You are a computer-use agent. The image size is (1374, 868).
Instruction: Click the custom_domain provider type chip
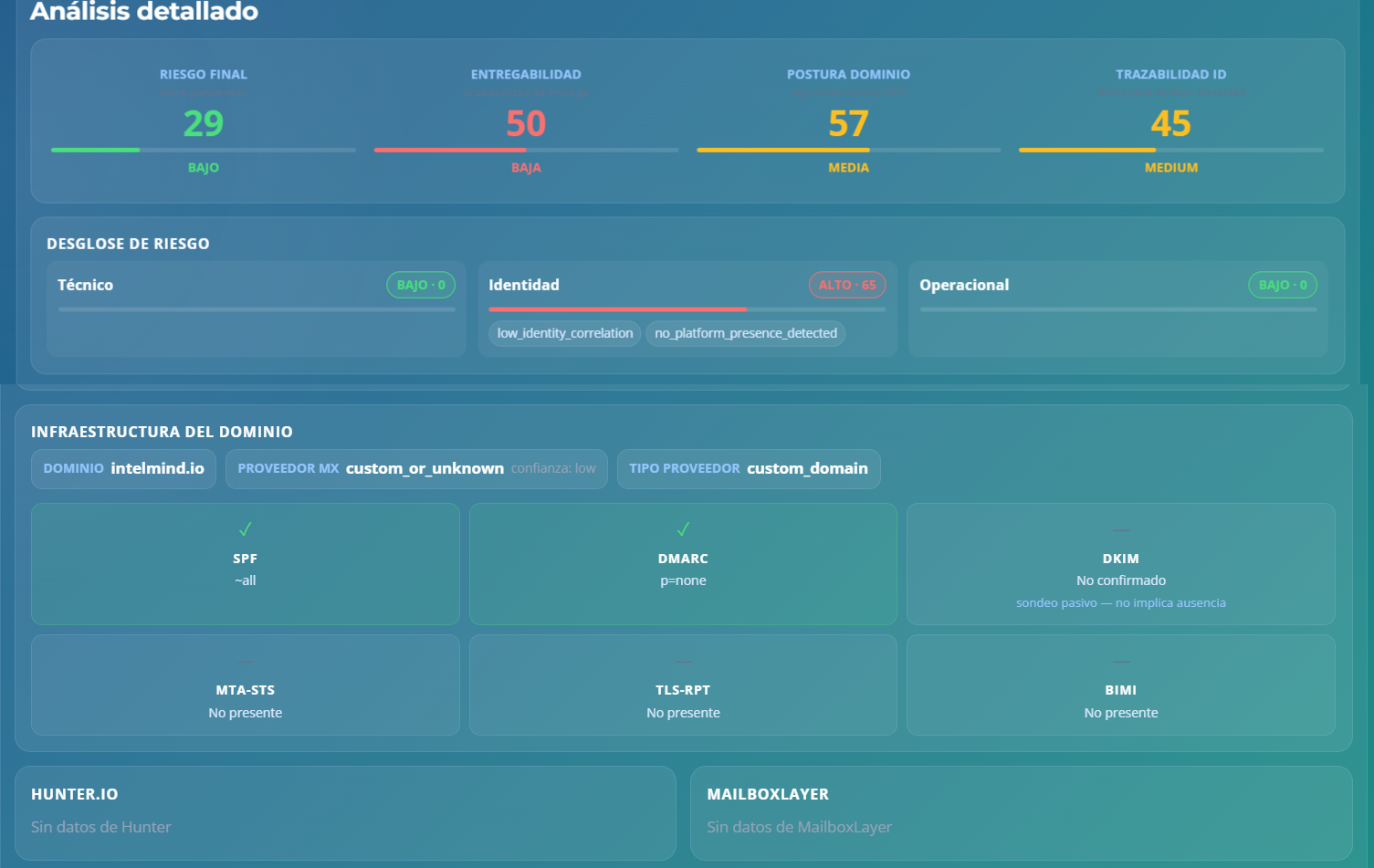click(x=749, y=468)
